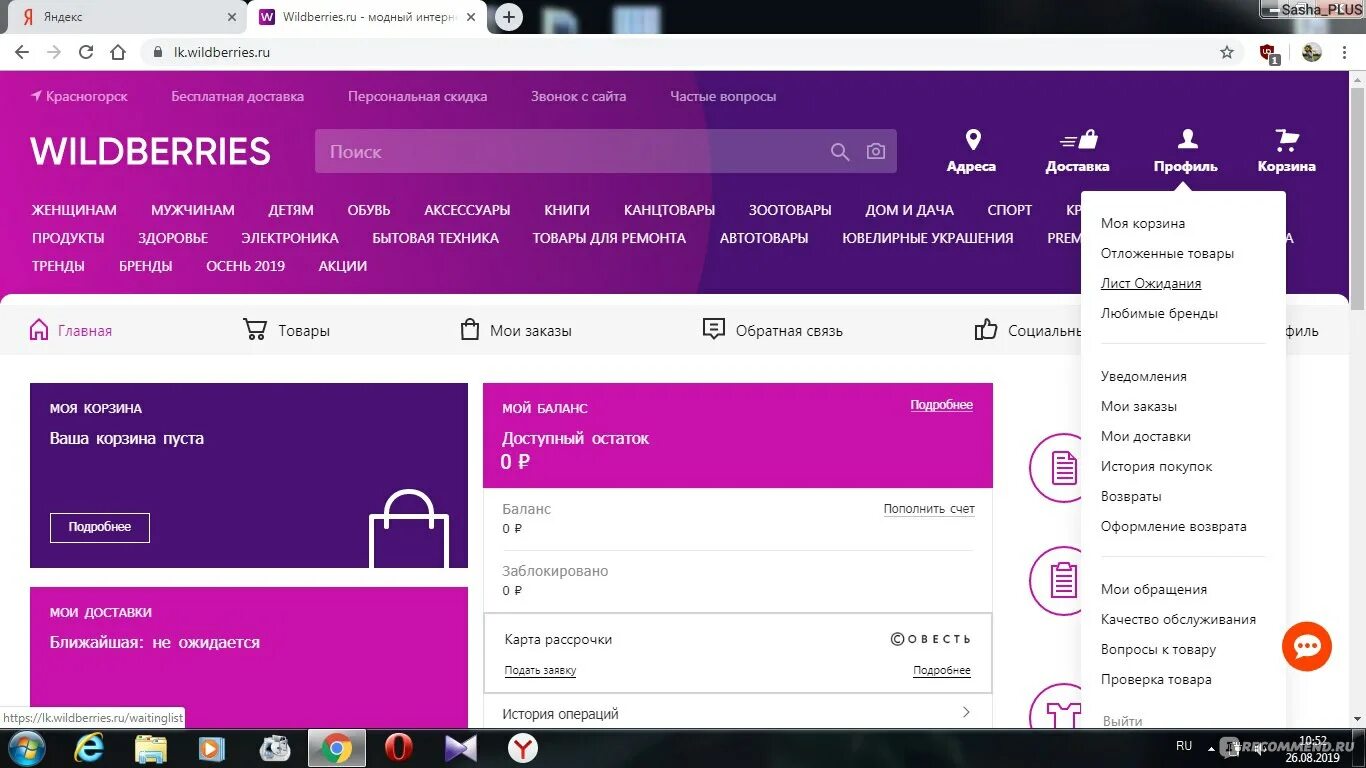
Task: Click the WILDBERRIES logo
Action: coord(150,151)
